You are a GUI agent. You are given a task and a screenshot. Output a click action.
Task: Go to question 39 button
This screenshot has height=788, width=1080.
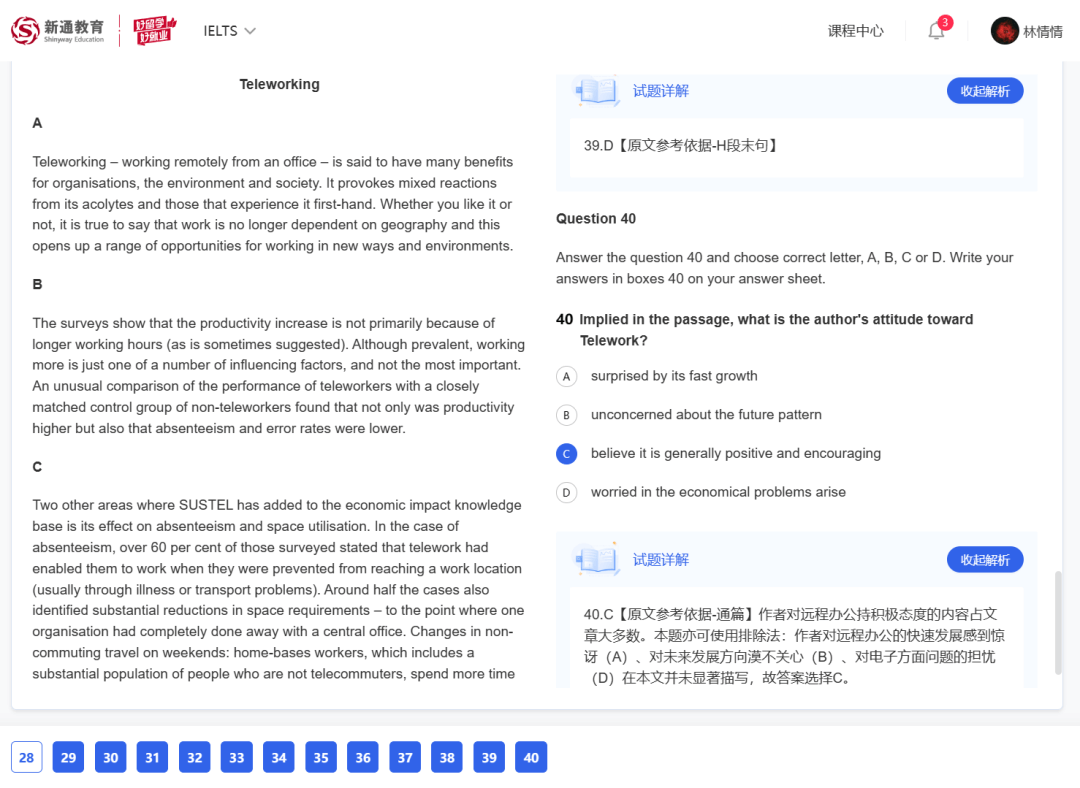[x=489, y=758]
